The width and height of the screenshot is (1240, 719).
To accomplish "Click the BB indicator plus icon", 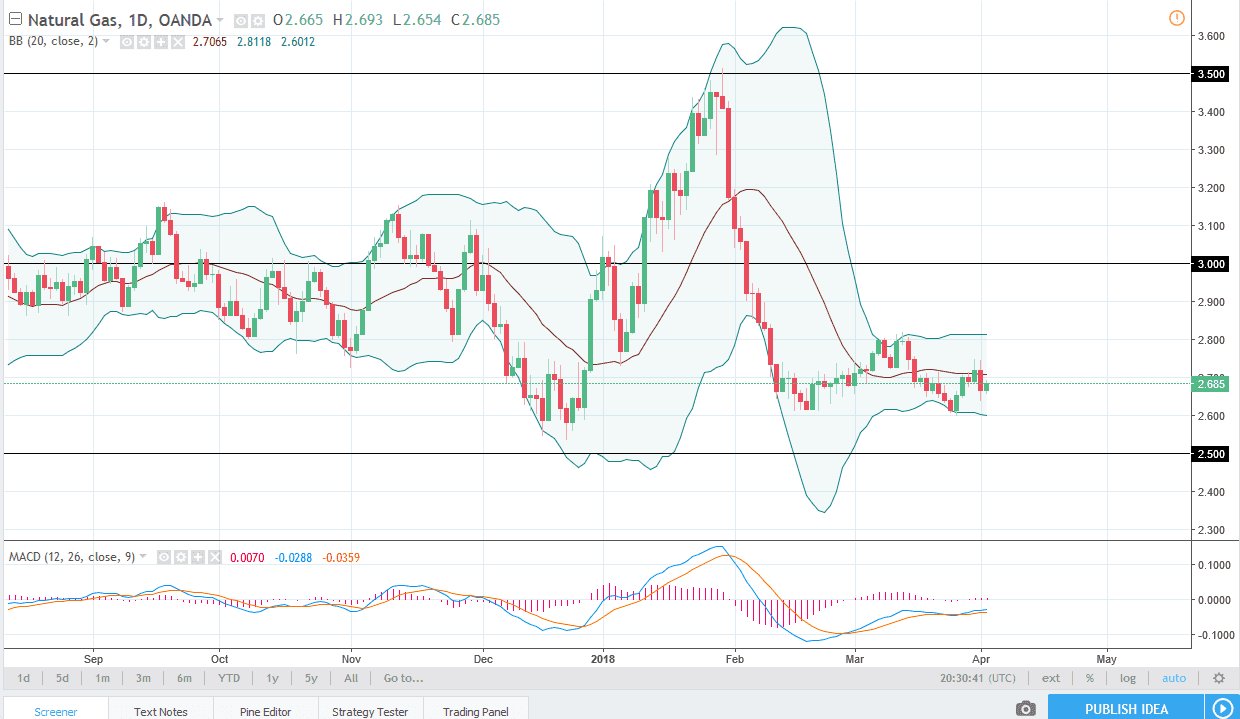I will tap(161, 42).
